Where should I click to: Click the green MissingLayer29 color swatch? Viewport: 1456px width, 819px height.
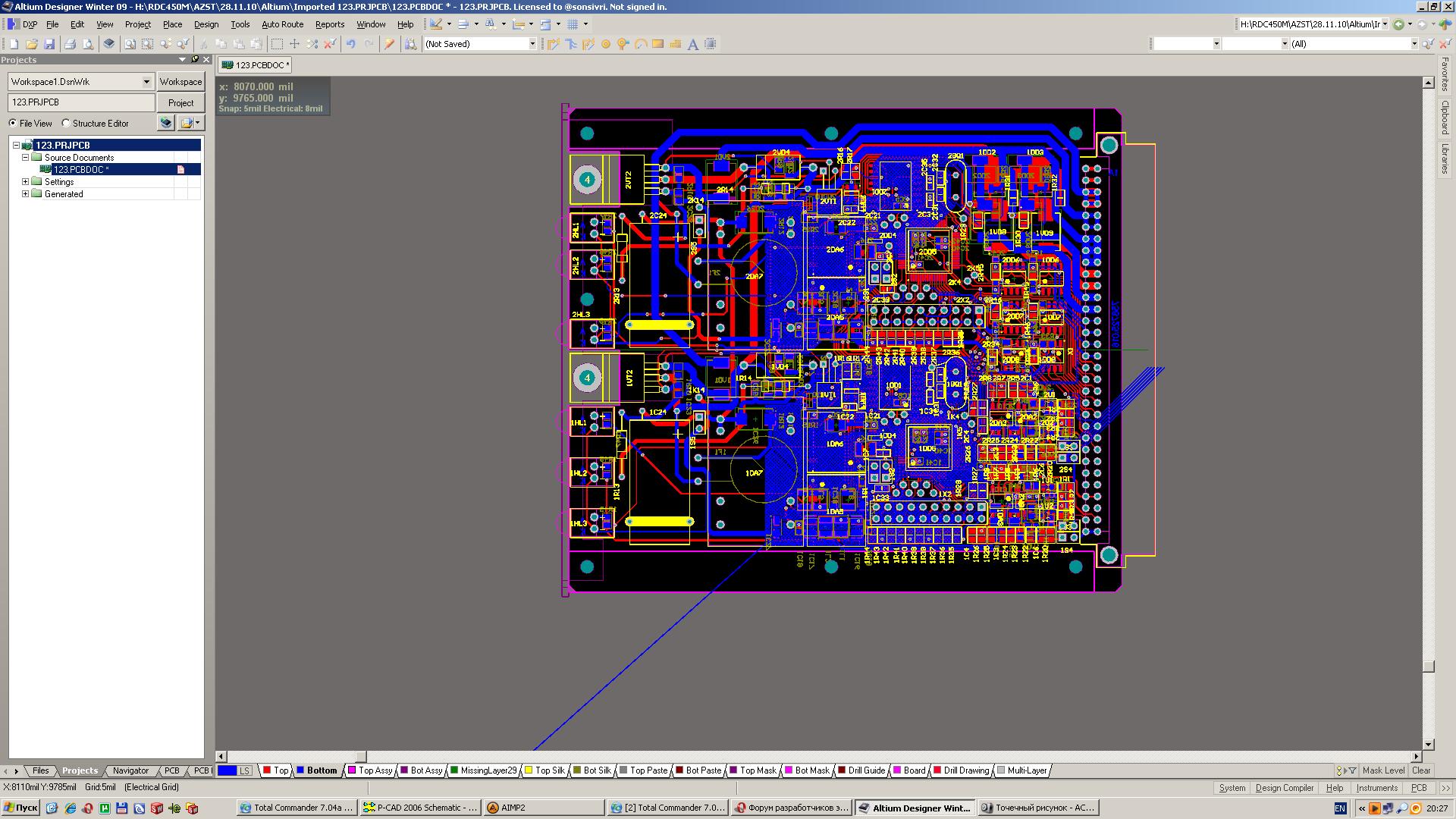point(454,770)
